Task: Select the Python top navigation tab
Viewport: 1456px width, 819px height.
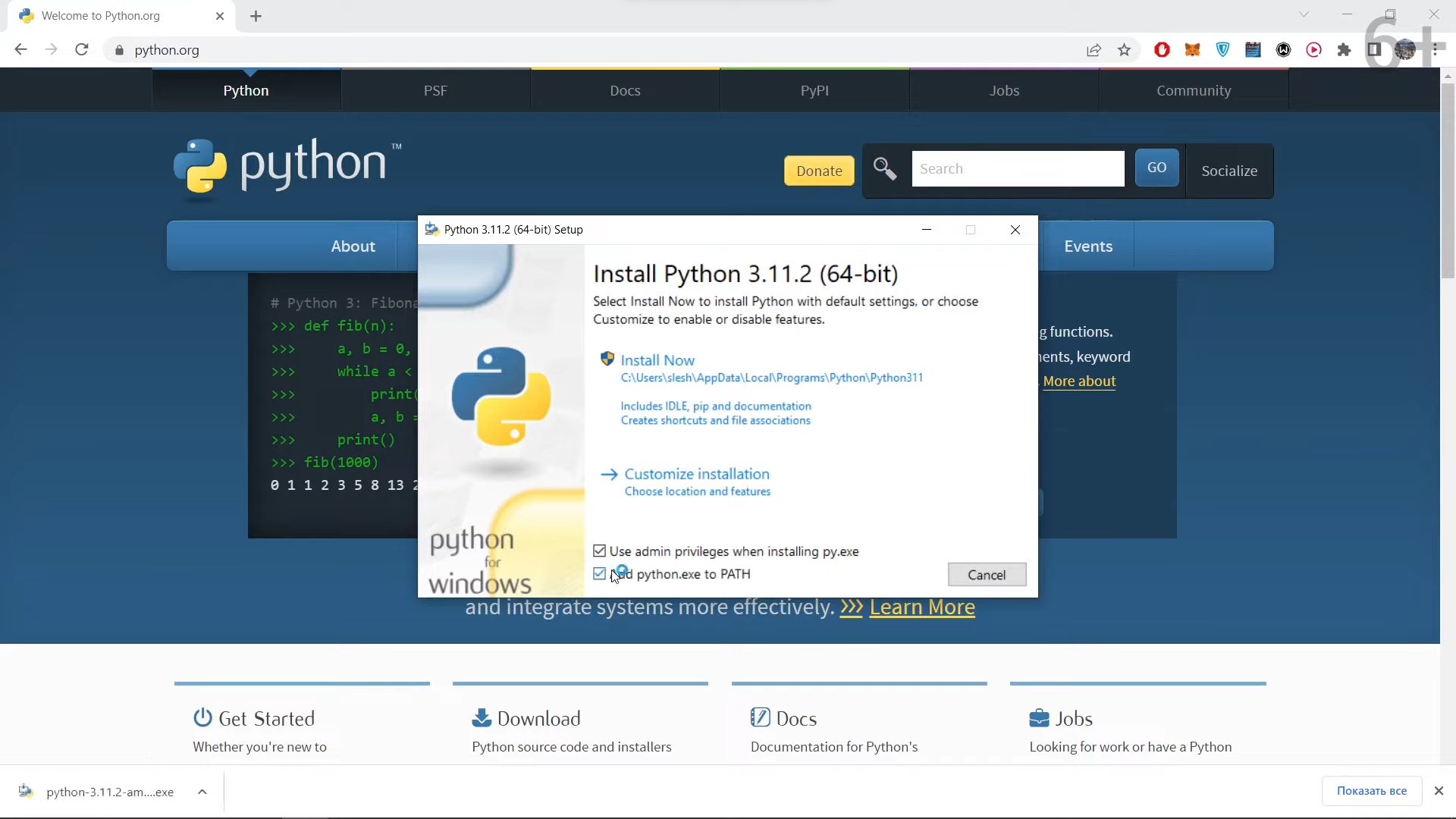Action: tap(246, 90)
